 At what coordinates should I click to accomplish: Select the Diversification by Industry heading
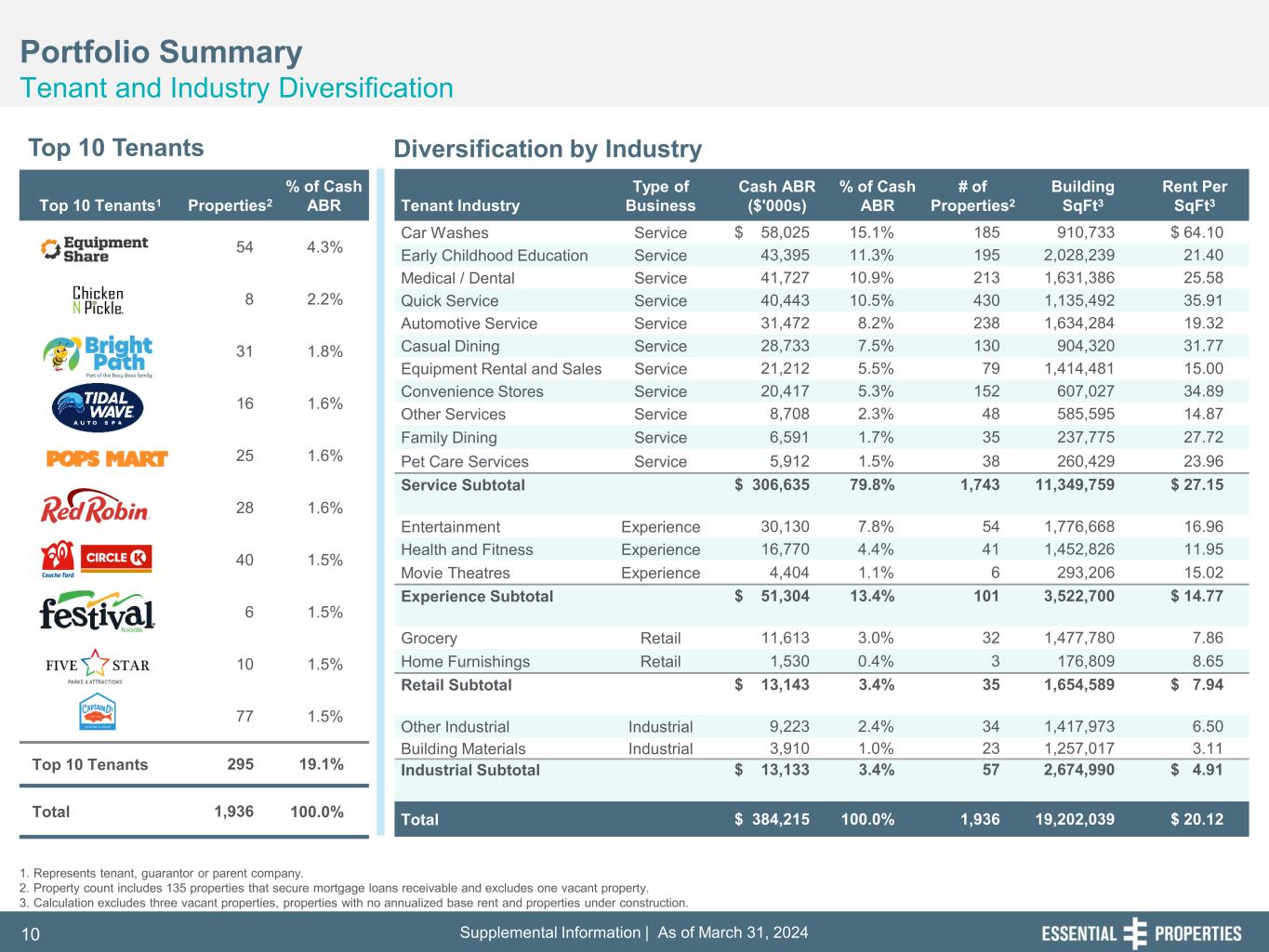click(548, 149)
